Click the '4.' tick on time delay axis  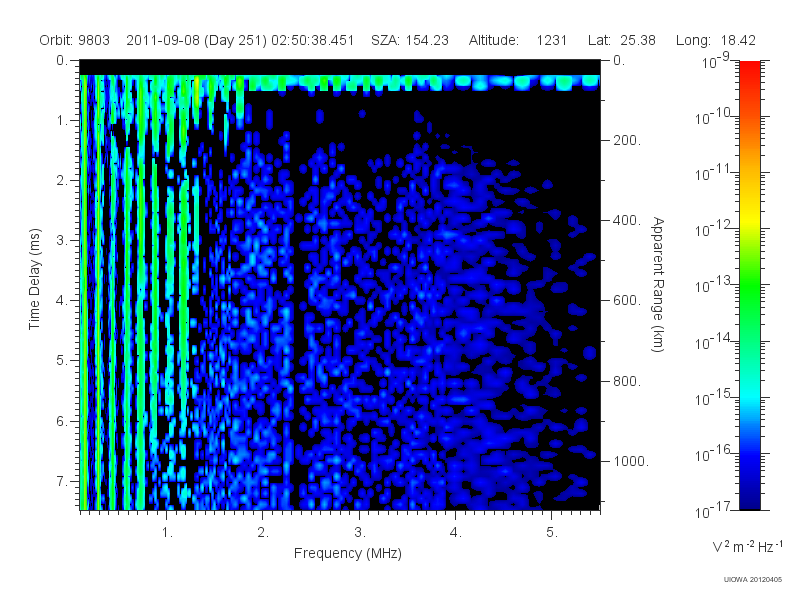pyautogui.click(x=61, y=301)
